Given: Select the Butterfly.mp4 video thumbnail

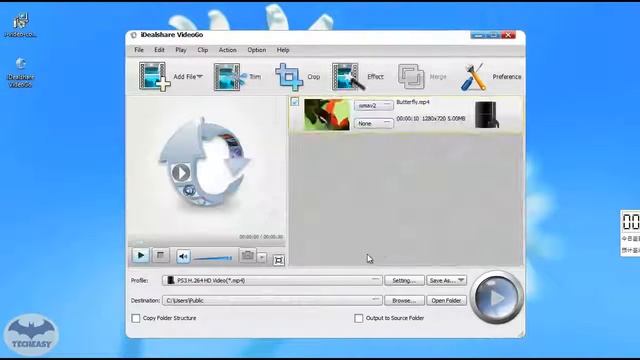Looking at the screenshot, I should point(327,115).
